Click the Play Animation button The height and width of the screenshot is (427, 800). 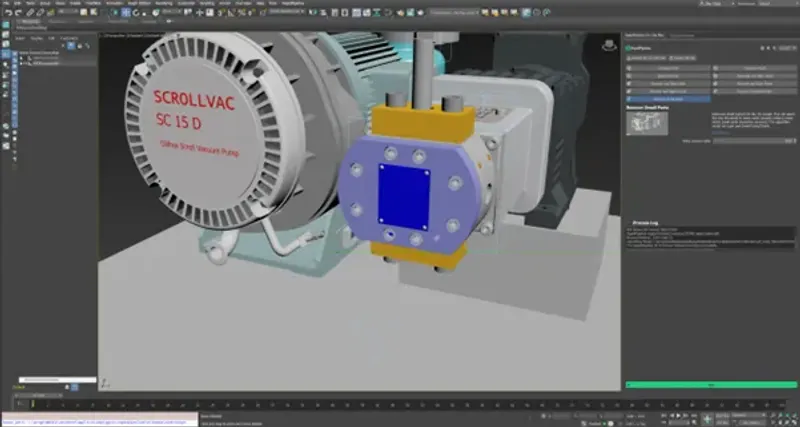pos(678,415)
